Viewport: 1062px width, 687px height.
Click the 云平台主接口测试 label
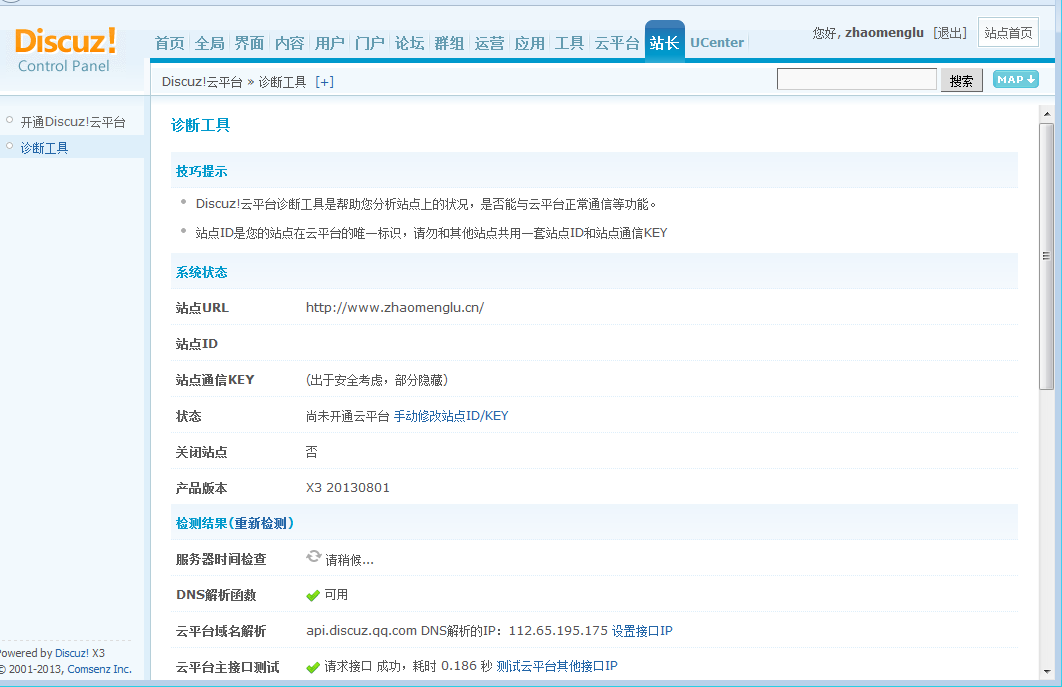coord(227,667)
